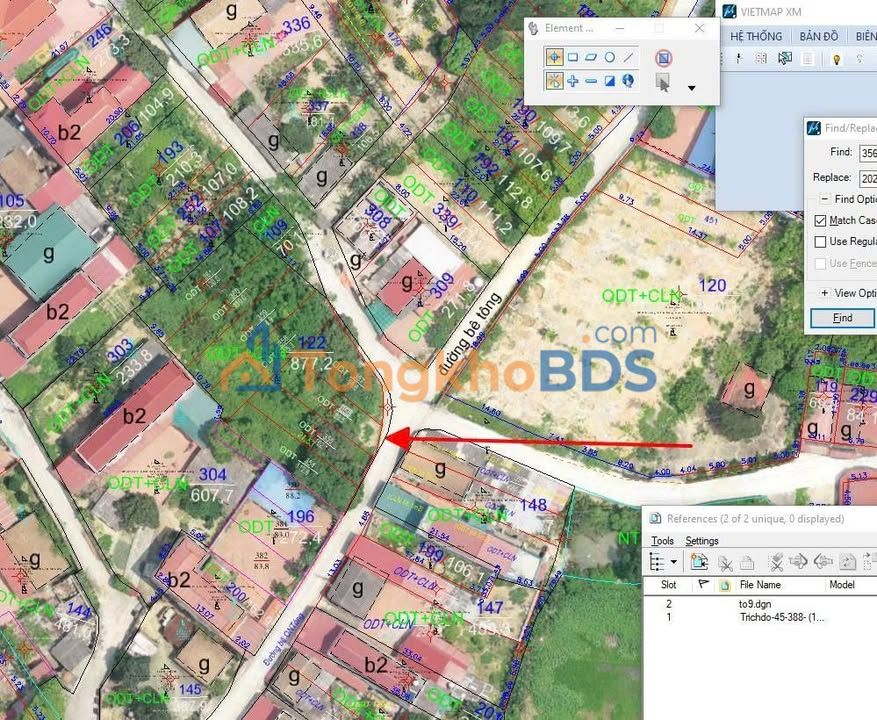Image resolution: width=877 pixels, height=720 pixels.
Task: Collapse the Find Options section
Action: pyautogui.click(x=825, y=196)
